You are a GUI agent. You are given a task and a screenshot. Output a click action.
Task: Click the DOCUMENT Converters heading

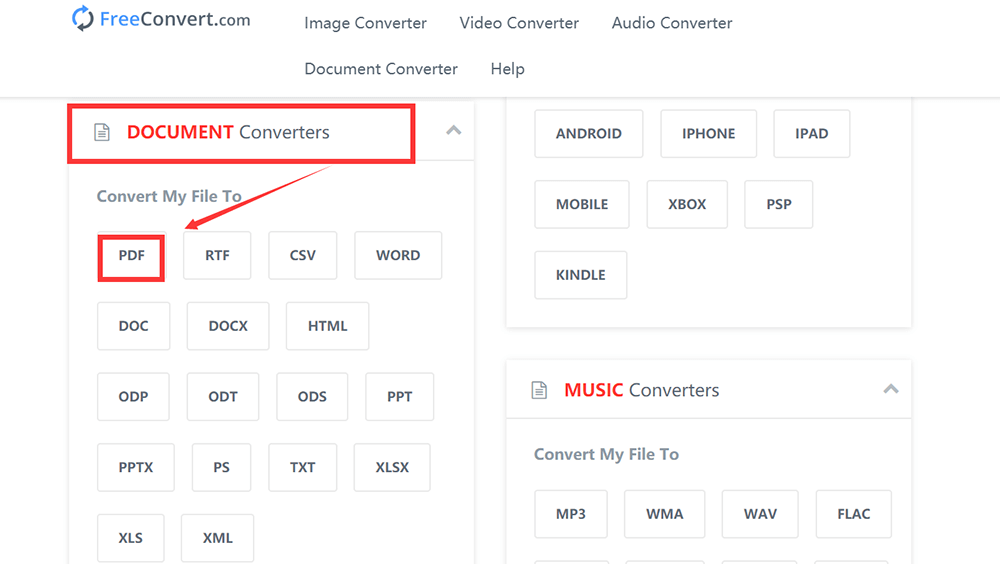[228, 133]
